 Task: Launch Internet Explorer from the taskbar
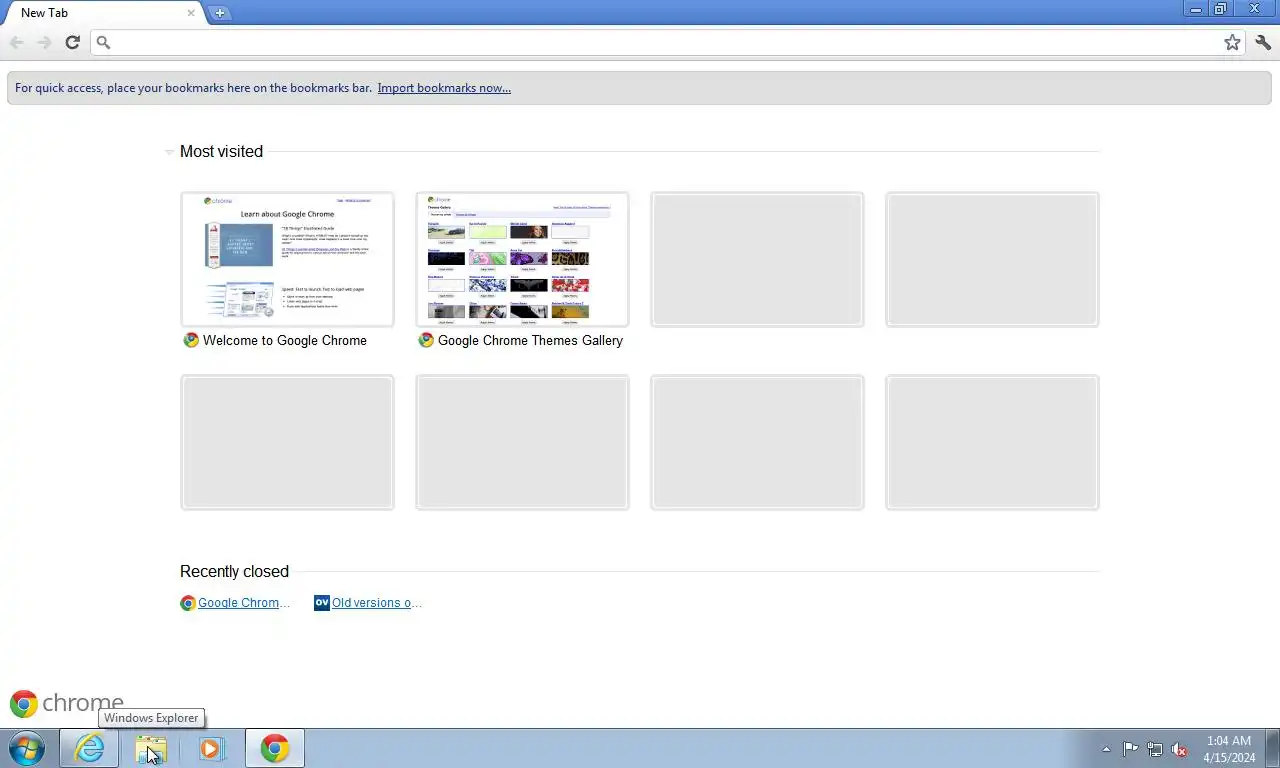(x=89, y=748)
